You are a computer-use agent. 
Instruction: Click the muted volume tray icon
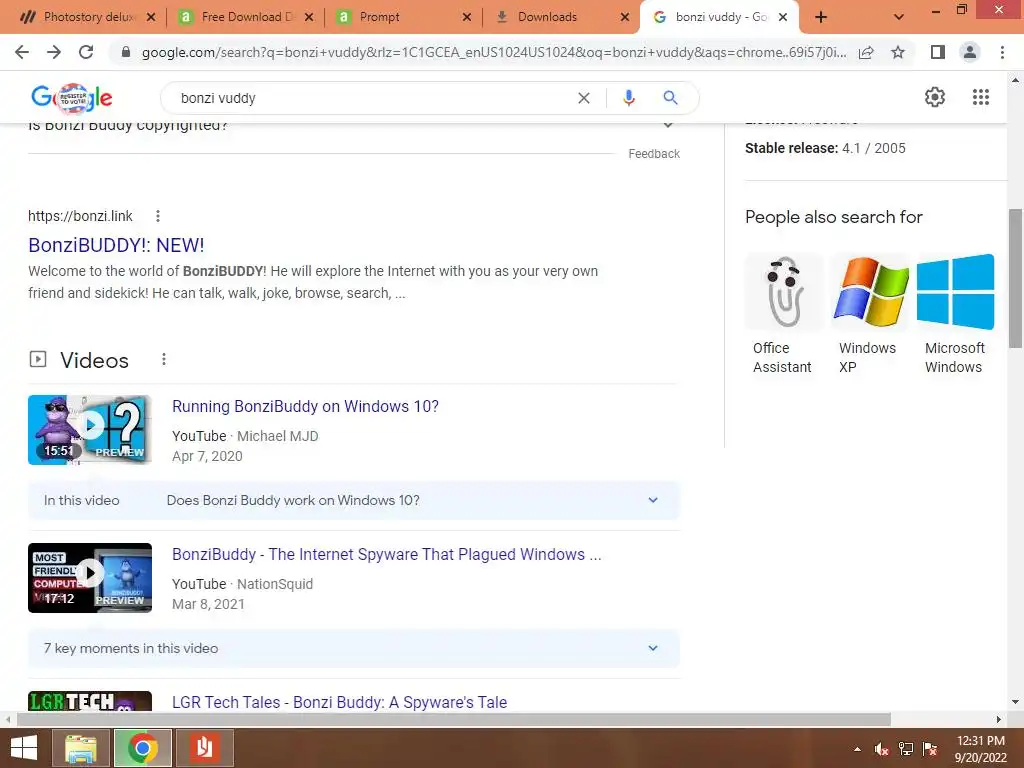point(882,749)
